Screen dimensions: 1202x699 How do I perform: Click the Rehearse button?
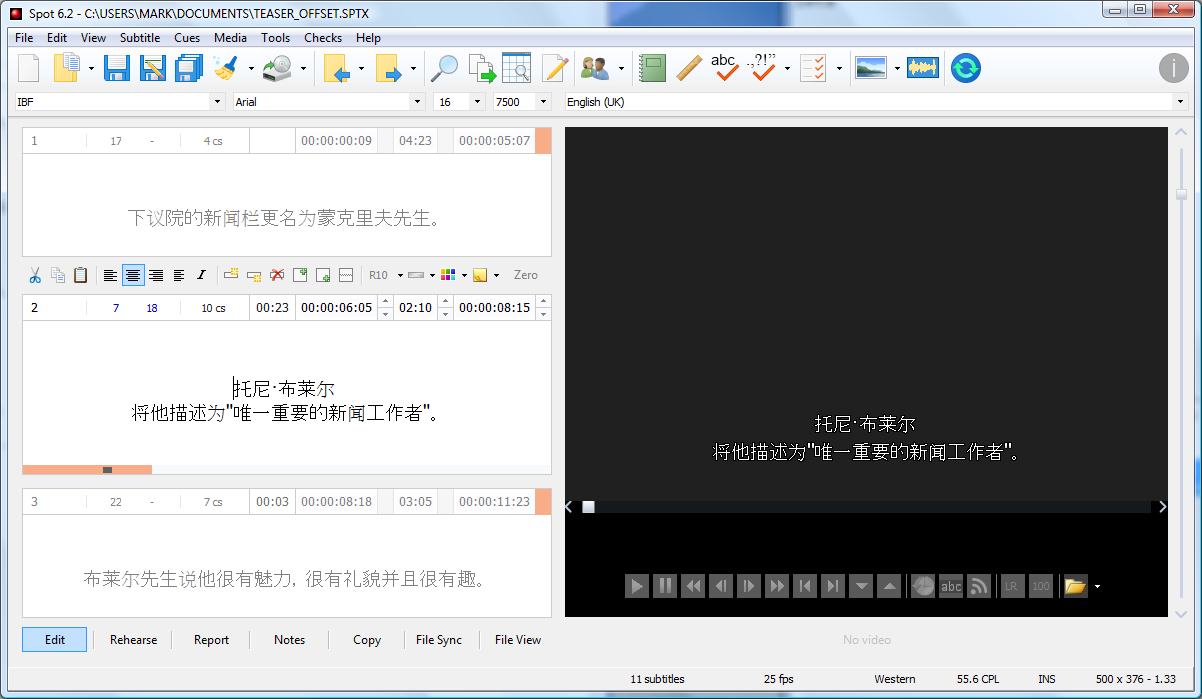[133, 640]
